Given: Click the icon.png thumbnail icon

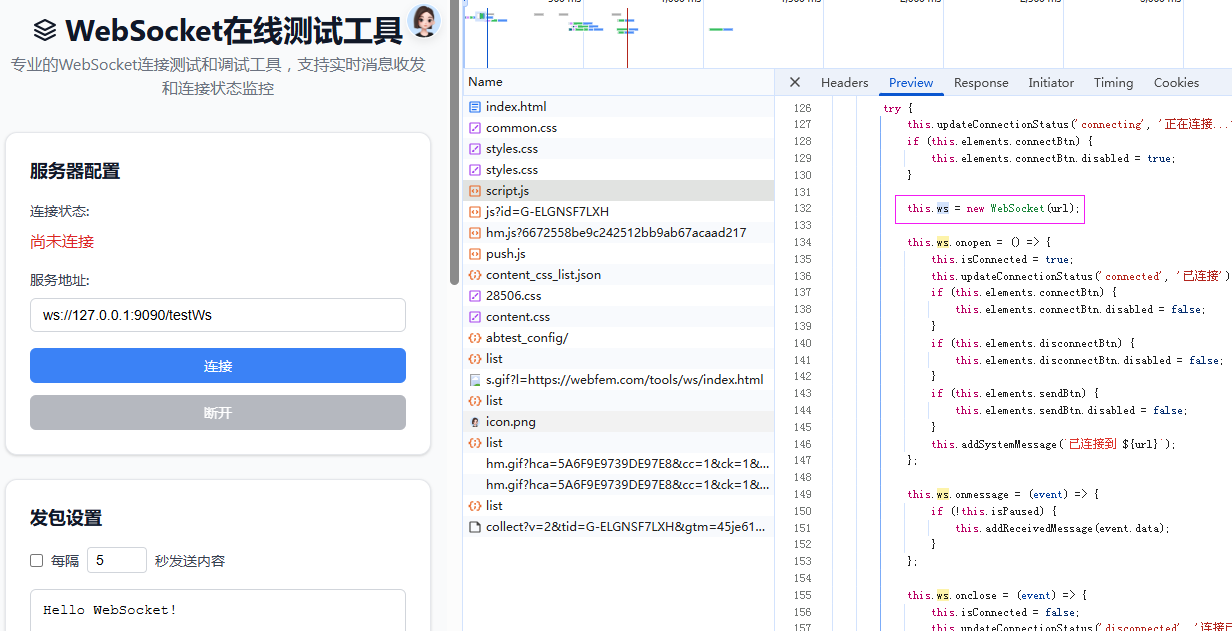Looking at the screenshot, I should (x=475, y=422).
